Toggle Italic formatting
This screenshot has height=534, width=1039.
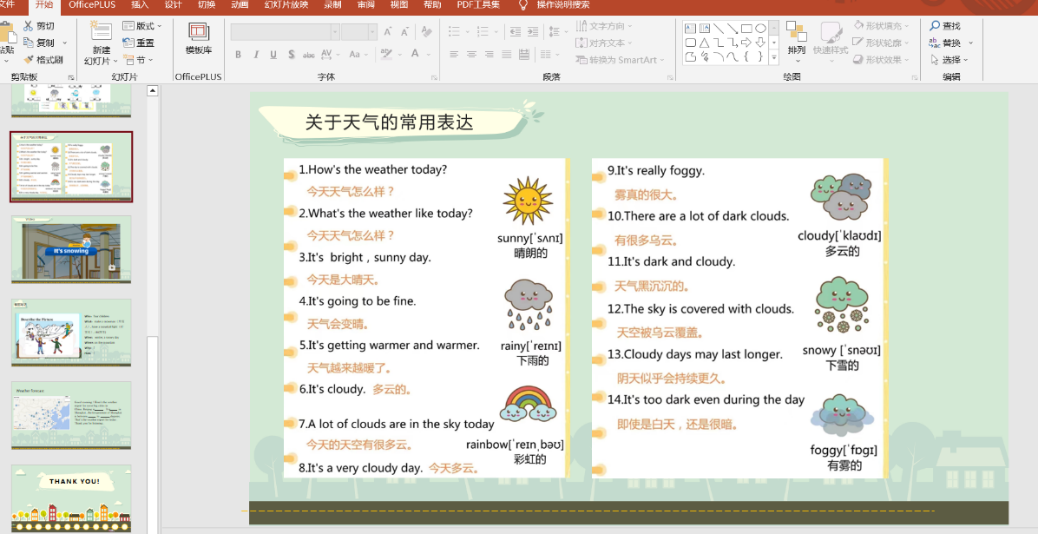pyautogui.click(x=256, y=55)
